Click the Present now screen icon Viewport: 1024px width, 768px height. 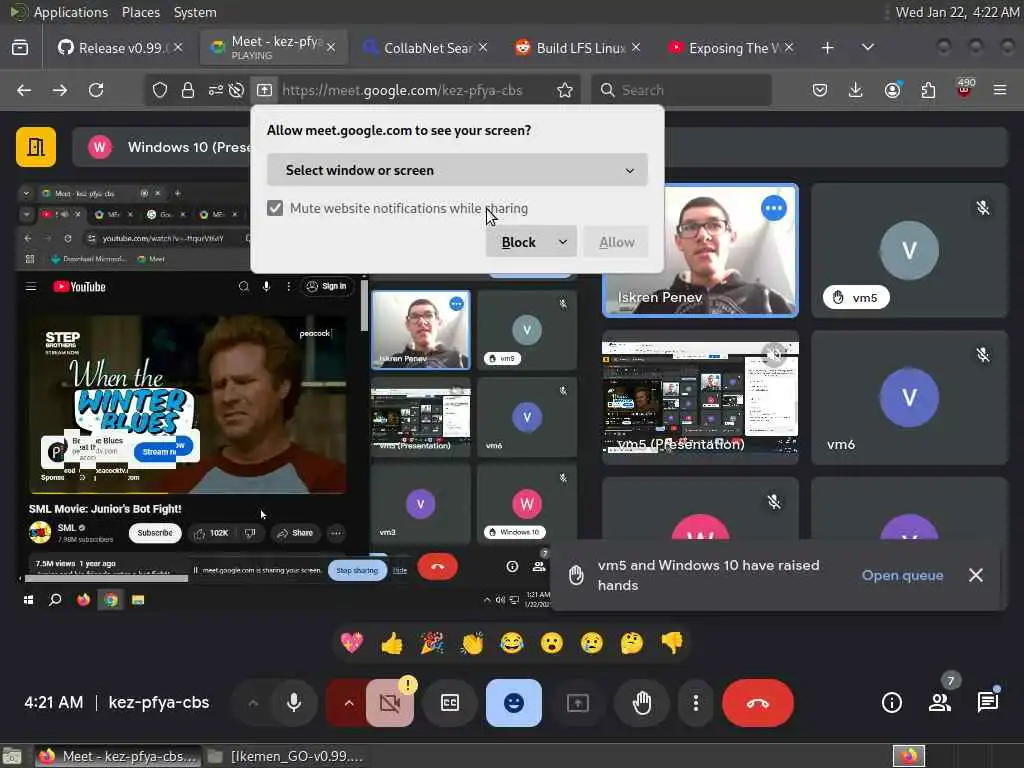(x=577, y=703)
